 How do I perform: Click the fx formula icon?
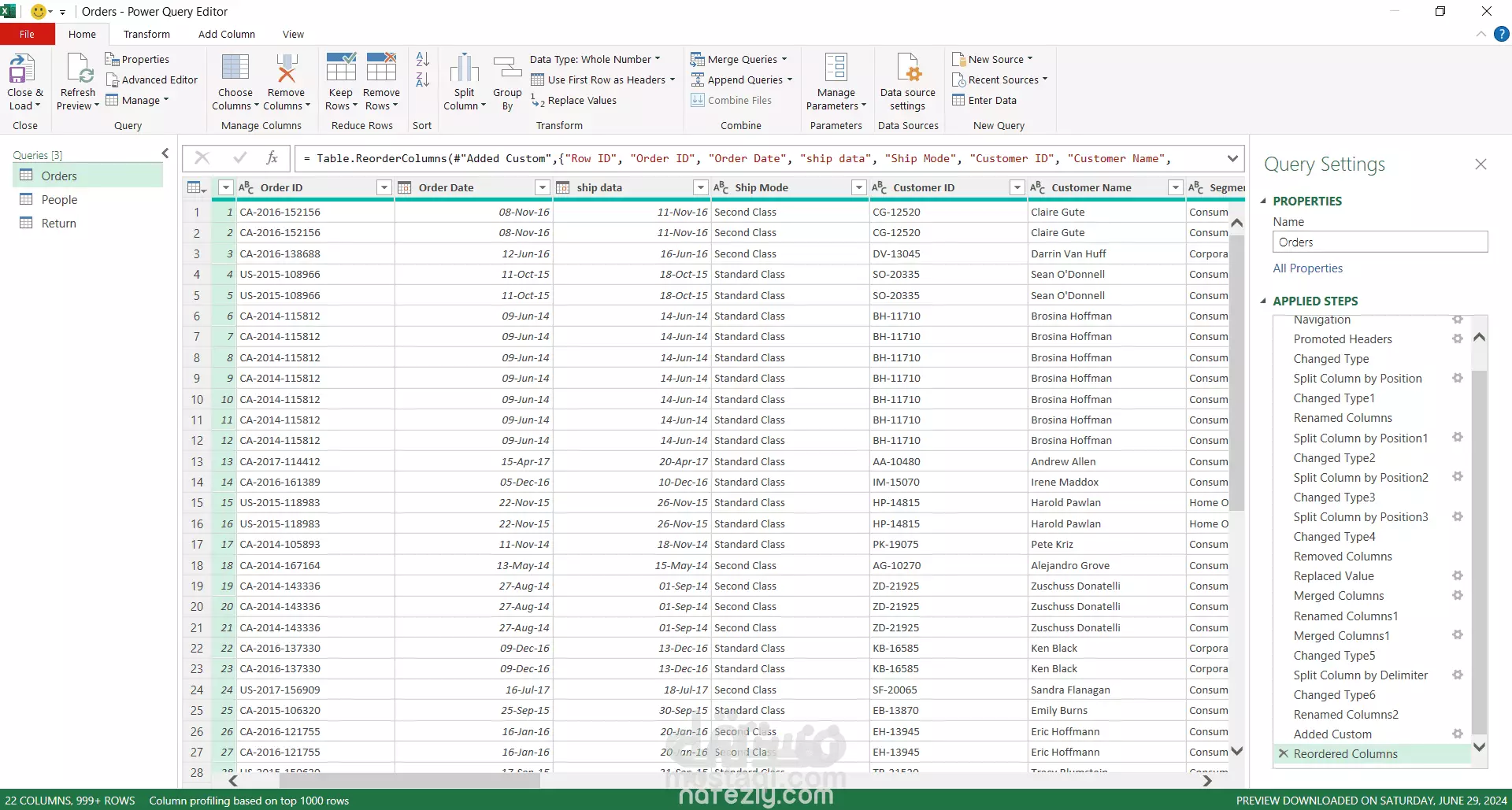272,158
